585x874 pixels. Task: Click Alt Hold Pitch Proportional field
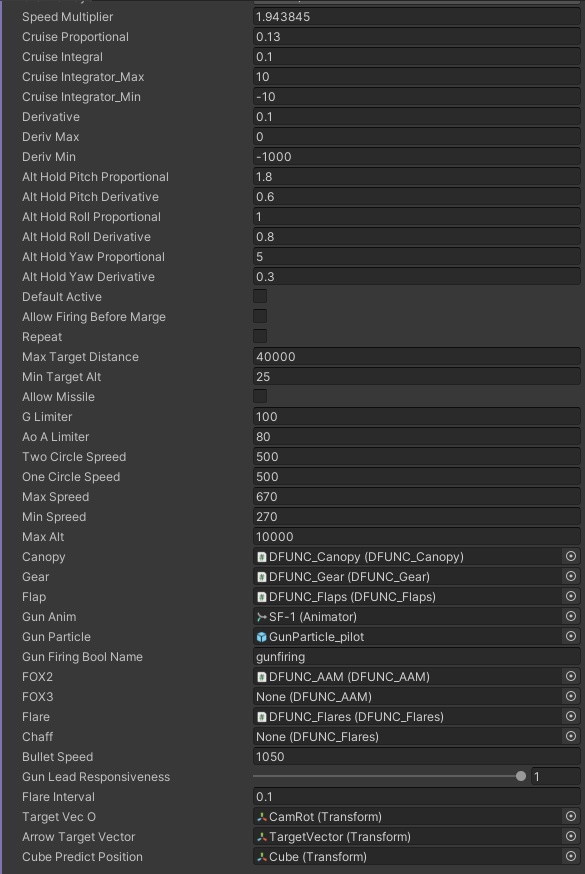point(417,177)
